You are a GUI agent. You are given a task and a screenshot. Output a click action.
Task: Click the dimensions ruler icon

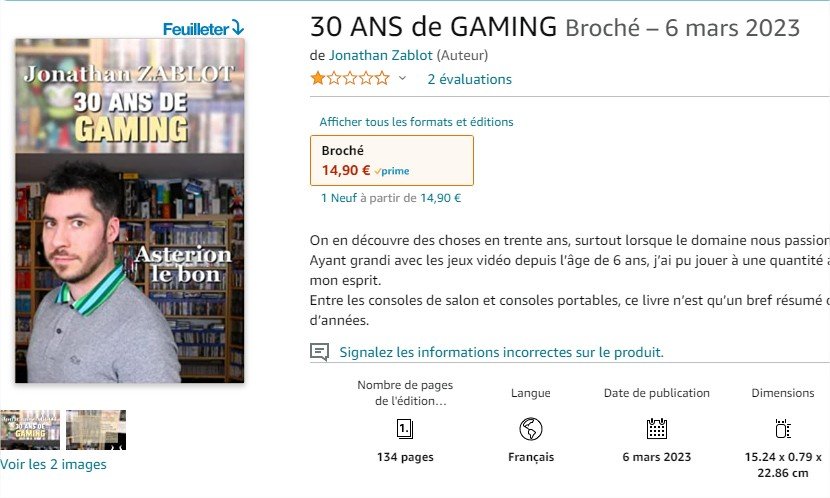pos(782,429)
